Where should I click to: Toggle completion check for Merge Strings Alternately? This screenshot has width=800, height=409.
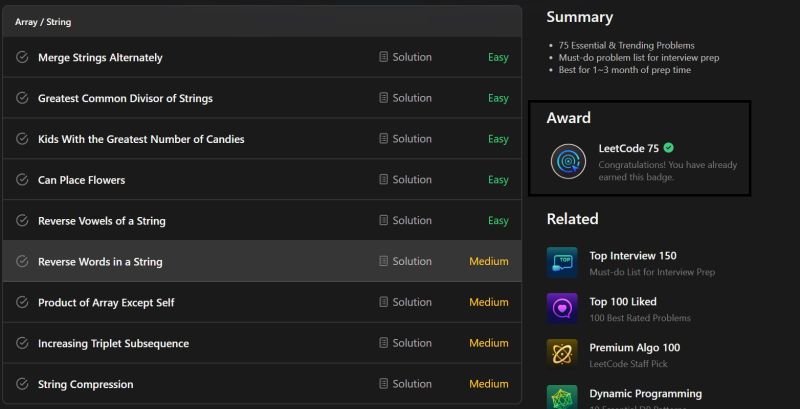point(22,57)
